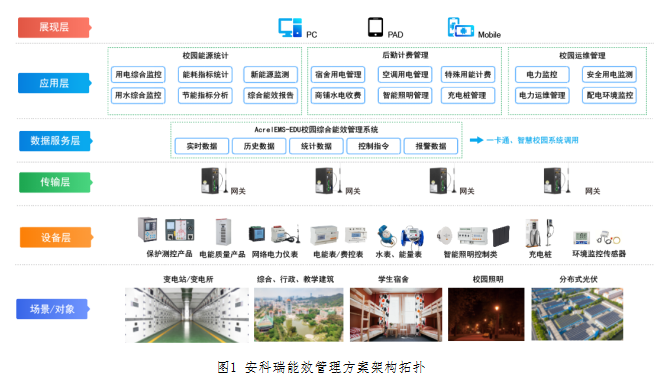Click the blue arrow before 一卡通
Image resolution: width=672 pixels, height=379 pixels.
click(476, 140)
